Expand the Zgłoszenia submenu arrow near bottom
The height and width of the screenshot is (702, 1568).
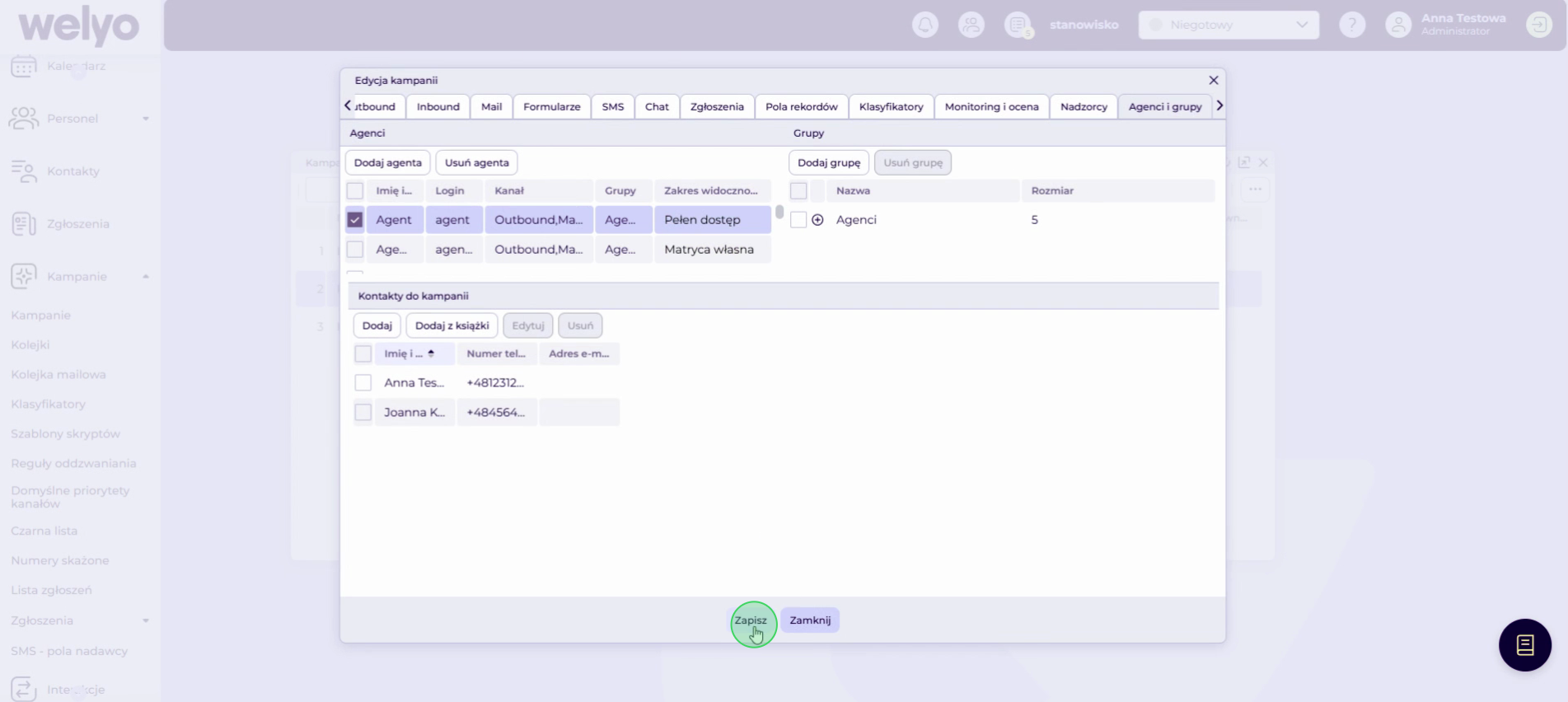click(146, 621)
